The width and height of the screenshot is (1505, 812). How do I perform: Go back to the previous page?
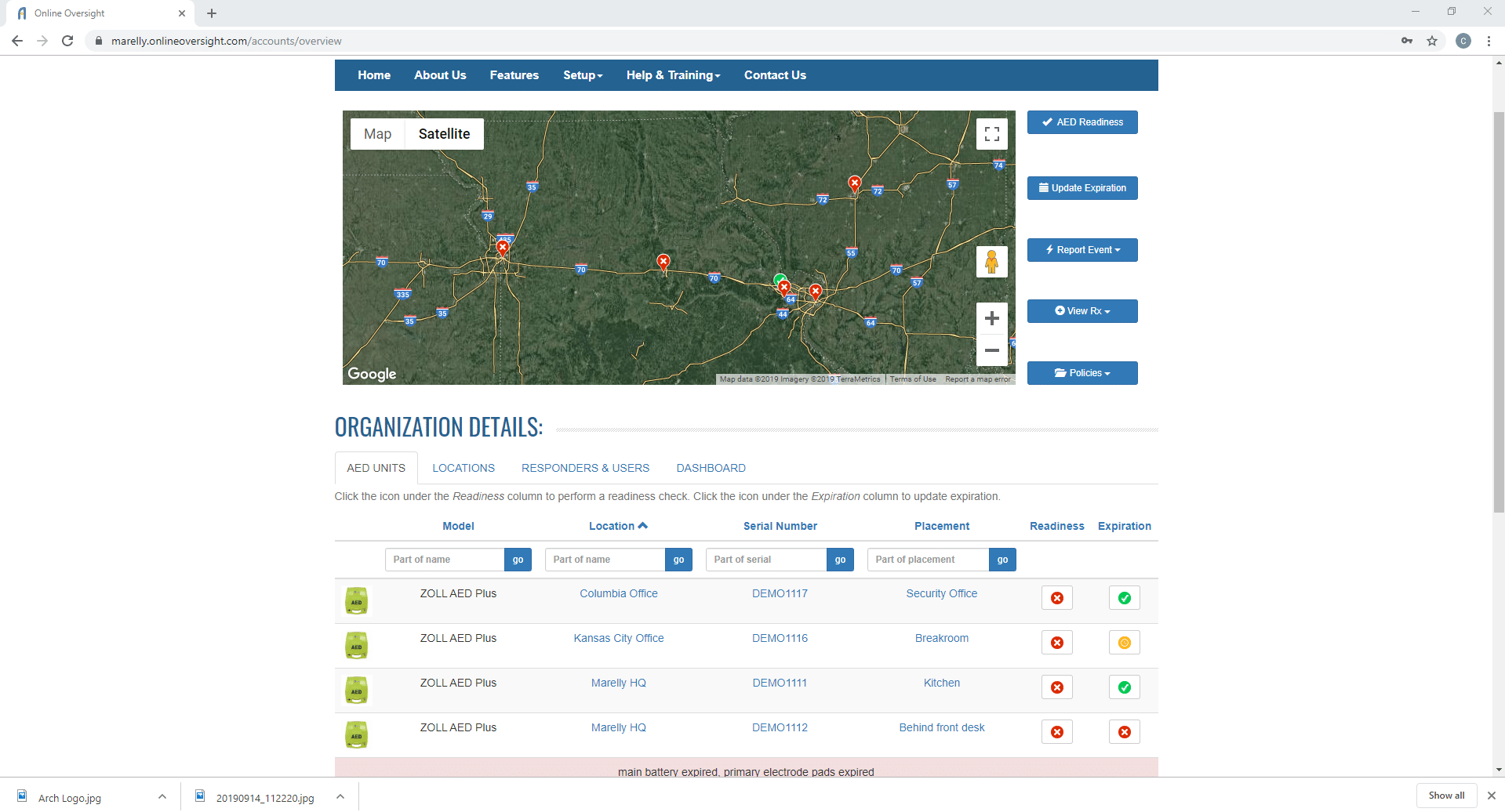click(17, 41)
